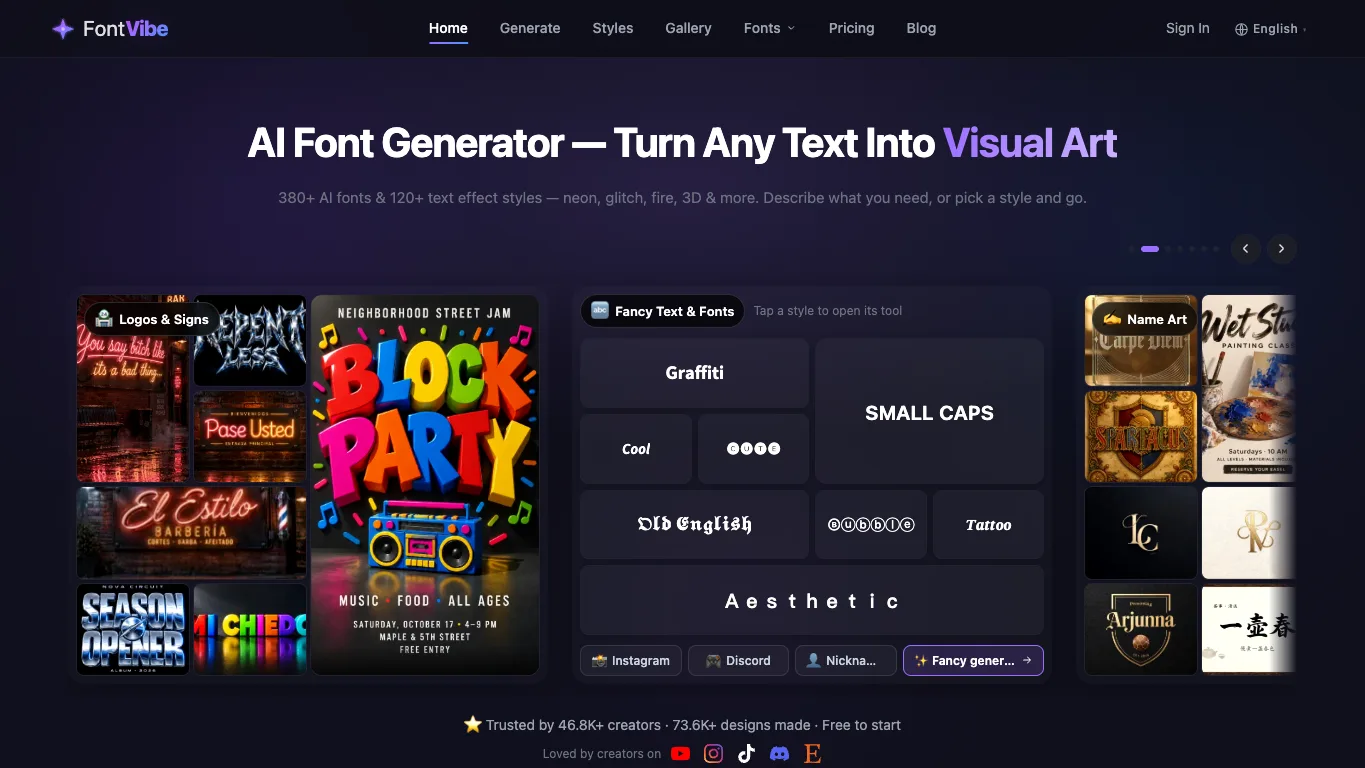Viewport: 1365px width, 768px height.
Task: Click the active purple carousel indicator
Action: (1150, 249)
